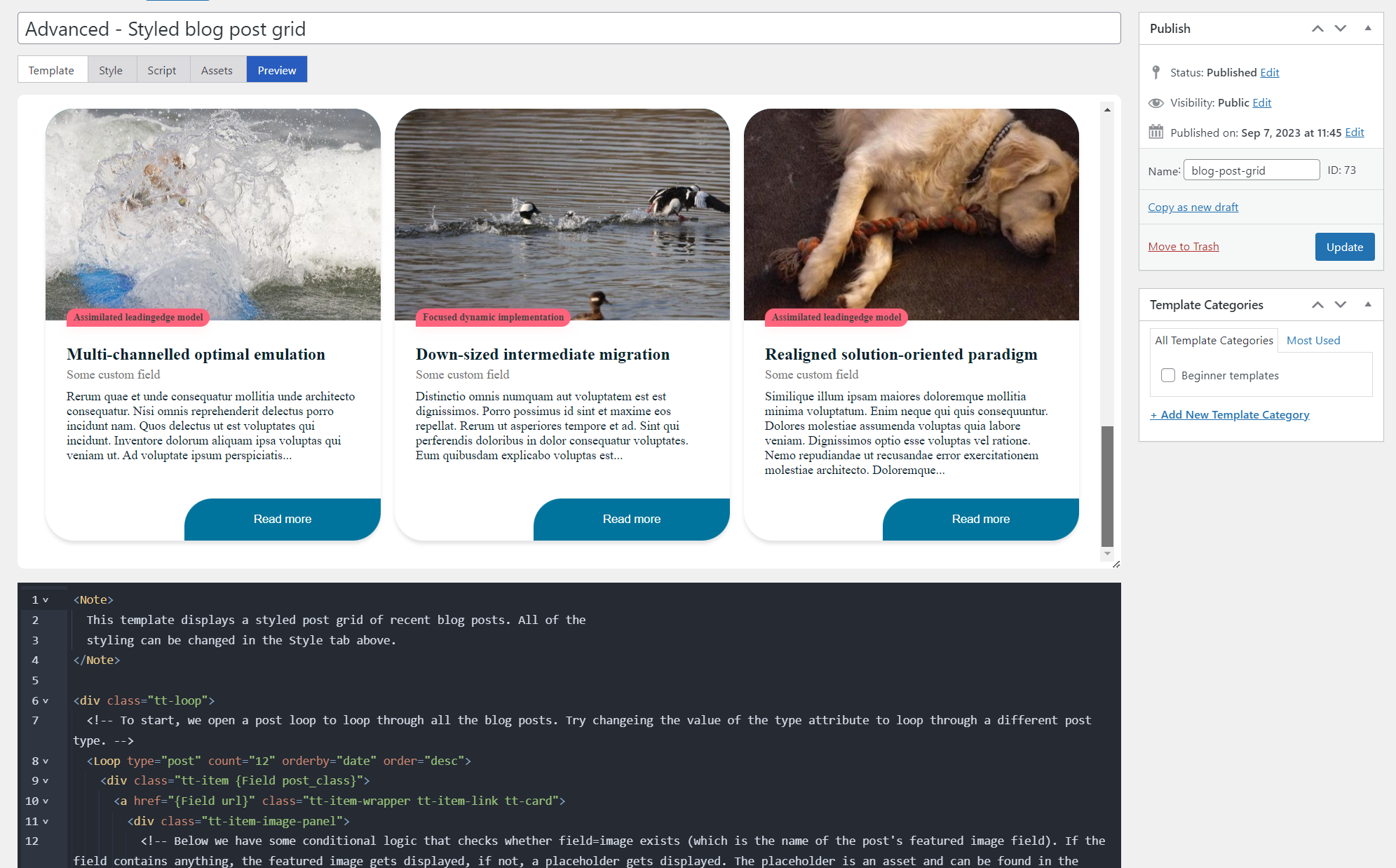Viewport: 1396px width, 868px height.
Task: Click the visibility eye icon
Action: tap(1156, 103)
